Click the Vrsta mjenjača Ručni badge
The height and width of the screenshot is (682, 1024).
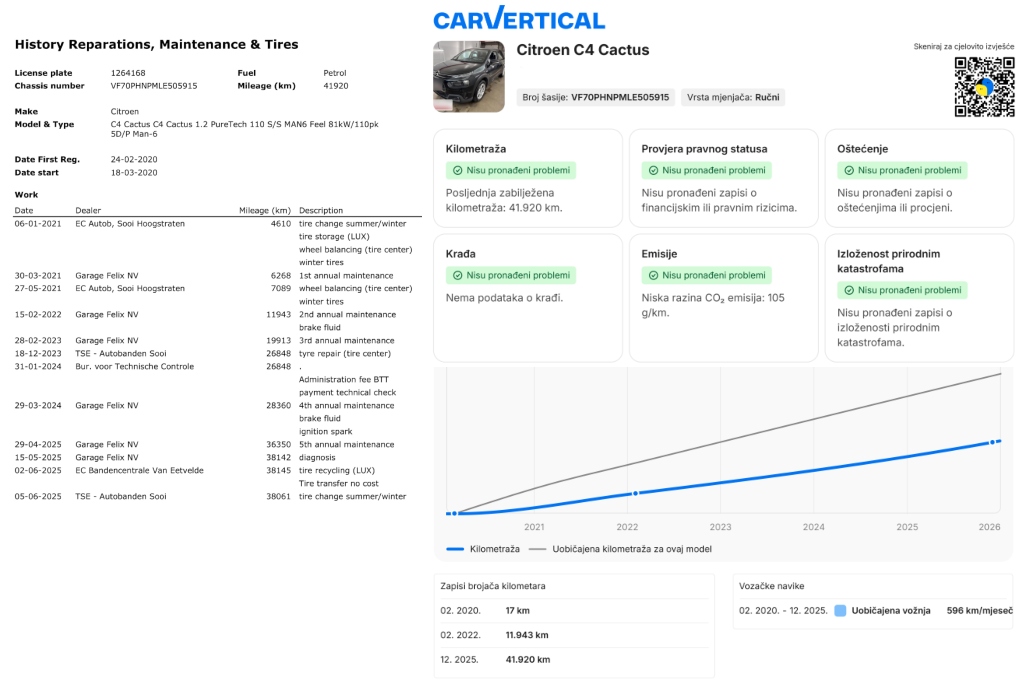click(733, 97)
